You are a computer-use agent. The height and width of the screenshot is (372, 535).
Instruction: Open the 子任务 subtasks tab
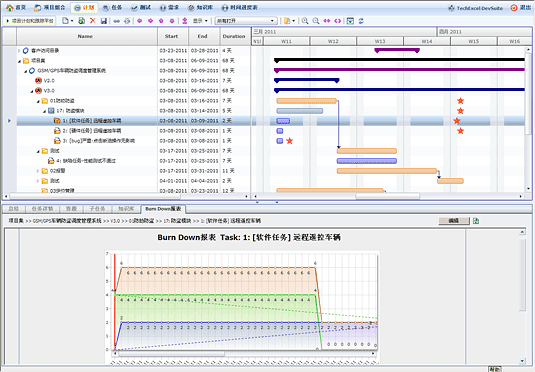tap(97, 209)
